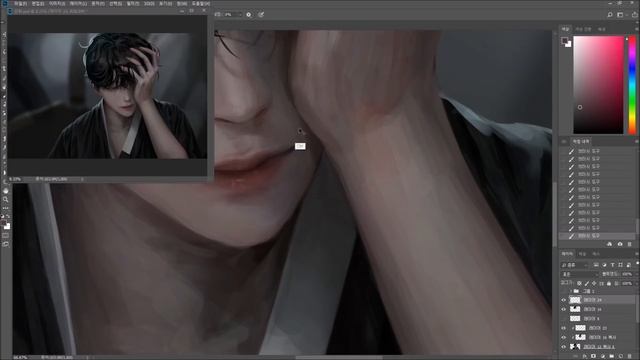The image size is (640, 360).
Task: Open the second (Edit) menu in menu bar
Action: [x=38, y=3]
